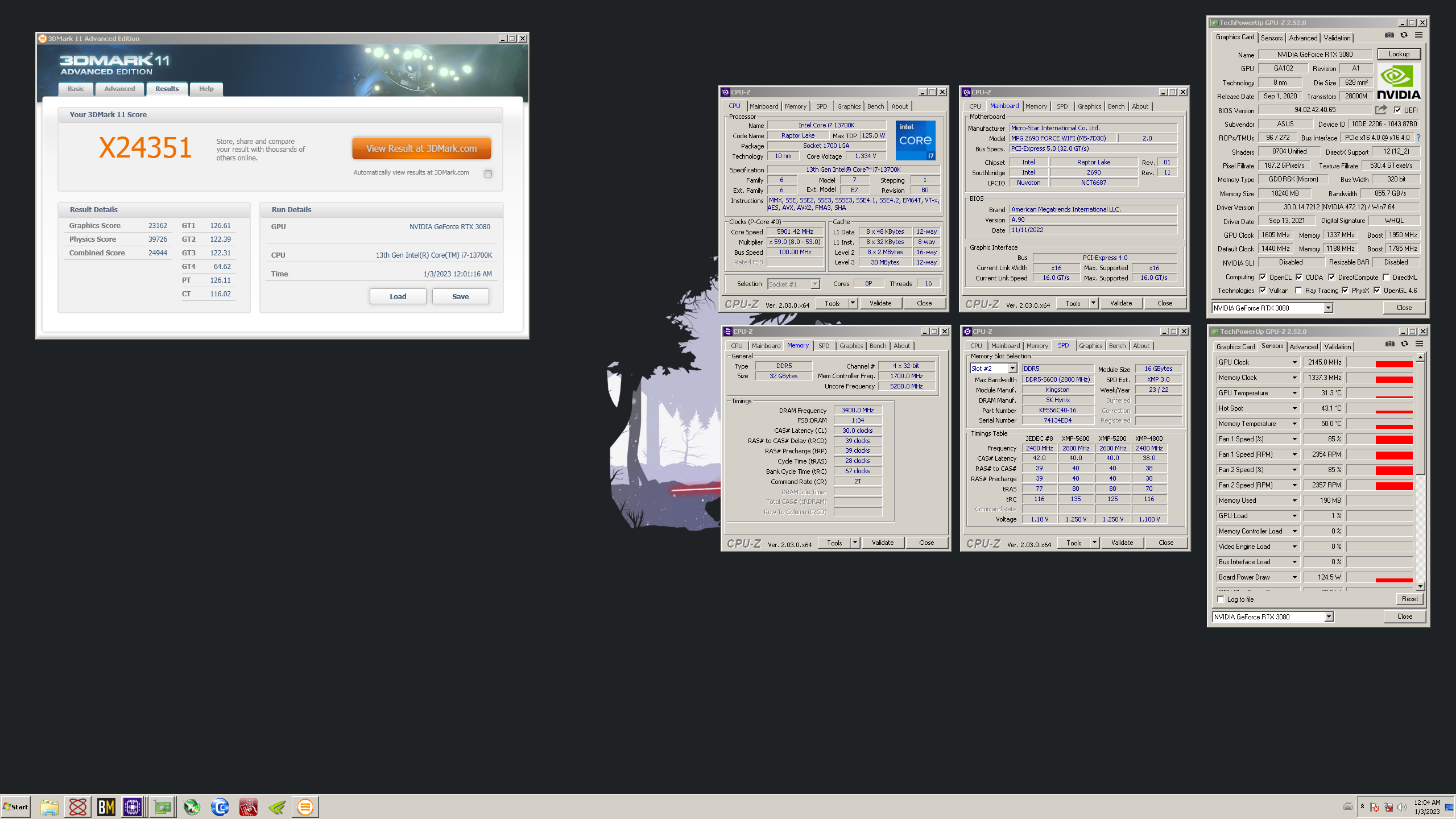Open the Hot Spot sensor dropdown
Screen dimensions: 1456x819
pyautogui.click(x=1294, y=408)
